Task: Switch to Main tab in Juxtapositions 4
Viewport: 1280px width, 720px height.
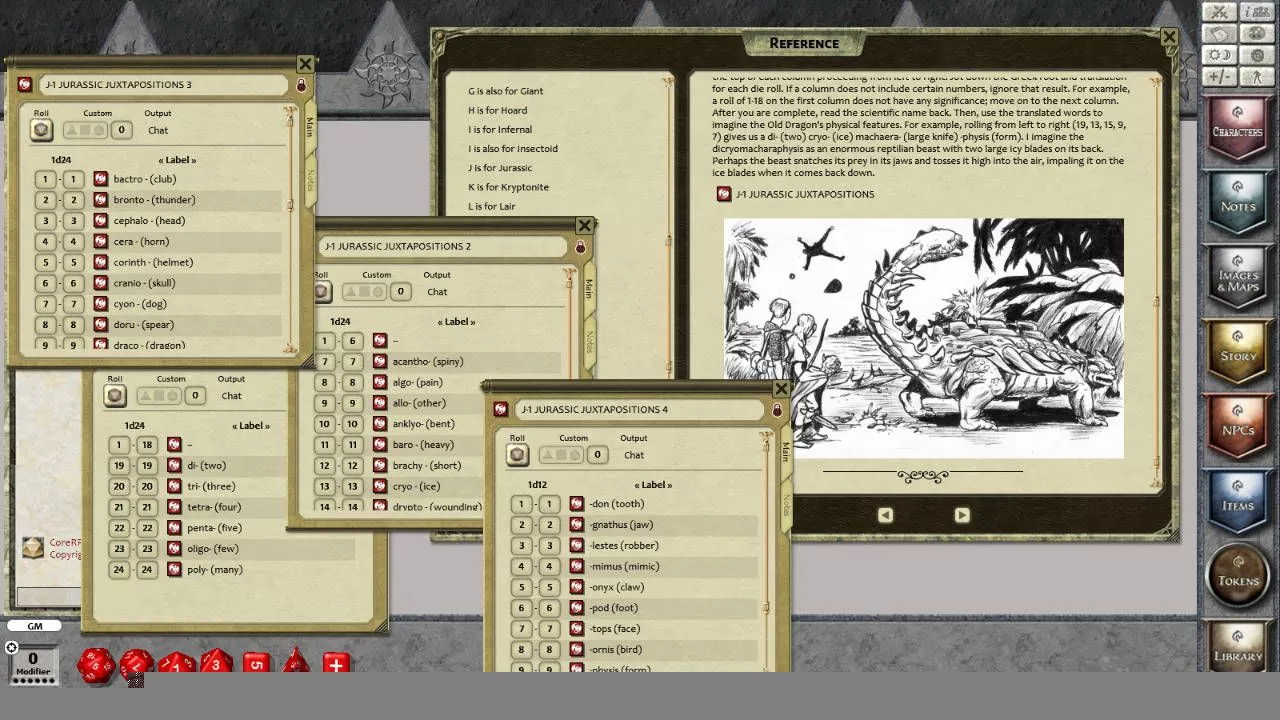Action: pyautogui.click(x=786, y=452)
